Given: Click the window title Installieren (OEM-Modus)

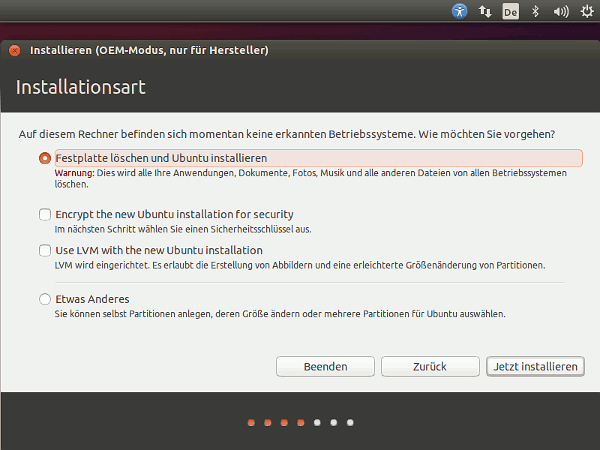Looking at the screenshot, I should click(x=149, y=51).
